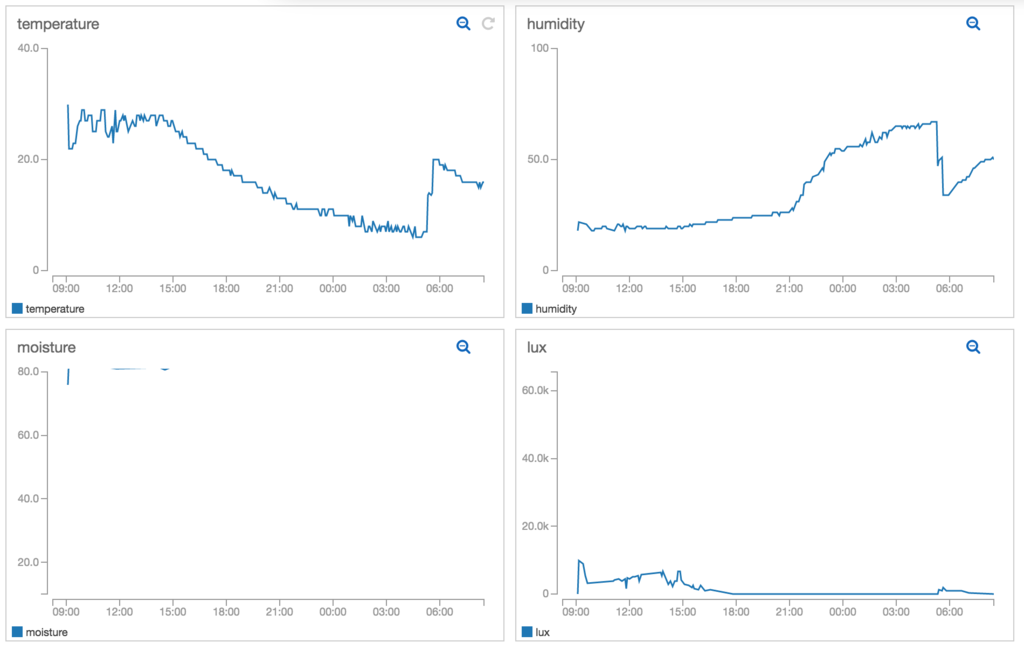
Task: Toggle the temperature legend entry
Action: pos(48,309)
